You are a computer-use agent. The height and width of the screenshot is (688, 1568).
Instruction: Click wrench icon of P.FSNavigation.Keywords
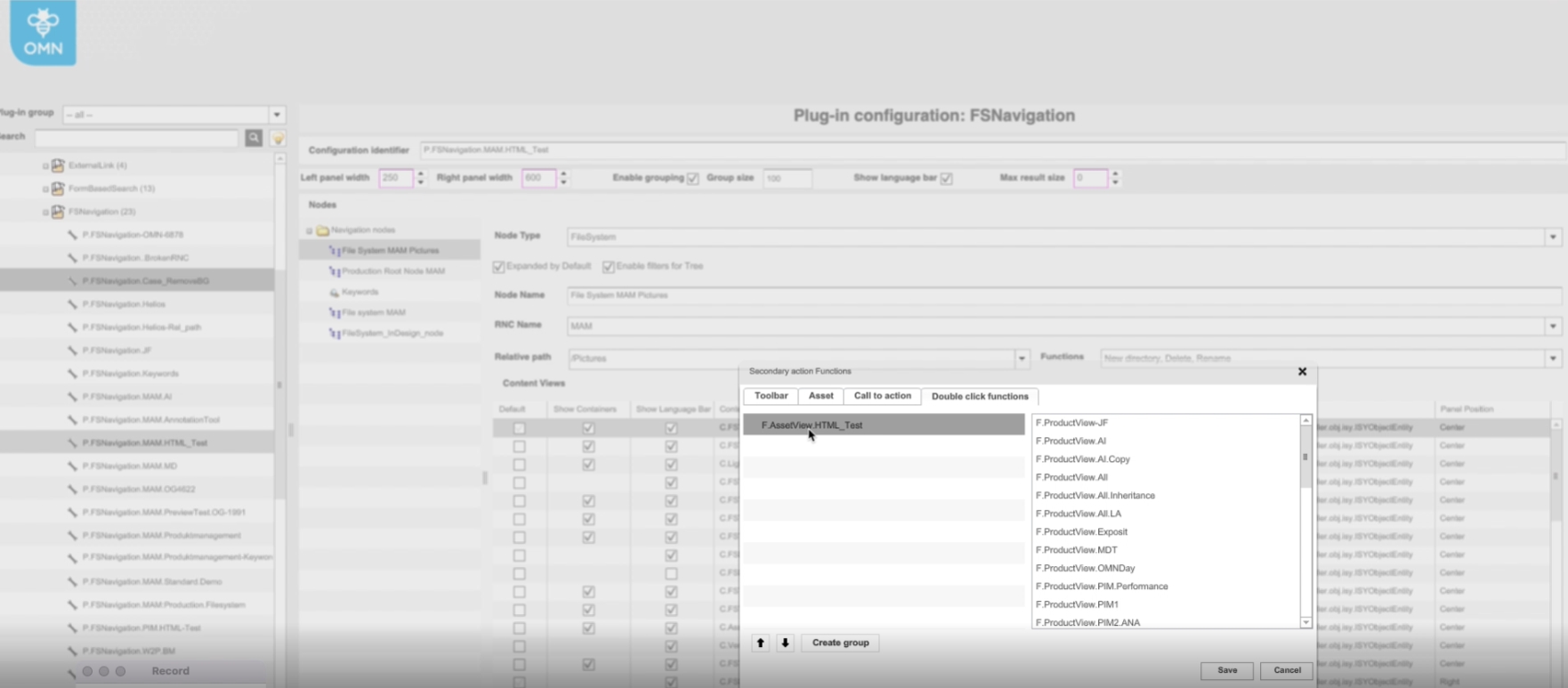click(x=72, y=374)
